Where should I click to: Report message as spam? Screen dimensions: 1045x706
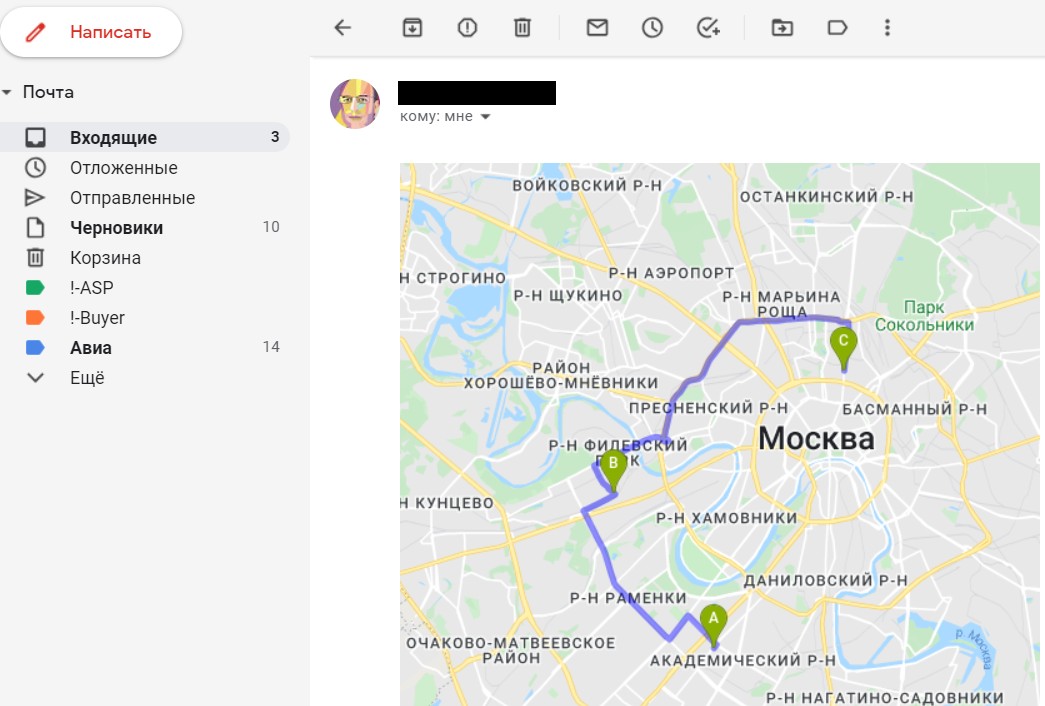[467, 28]
